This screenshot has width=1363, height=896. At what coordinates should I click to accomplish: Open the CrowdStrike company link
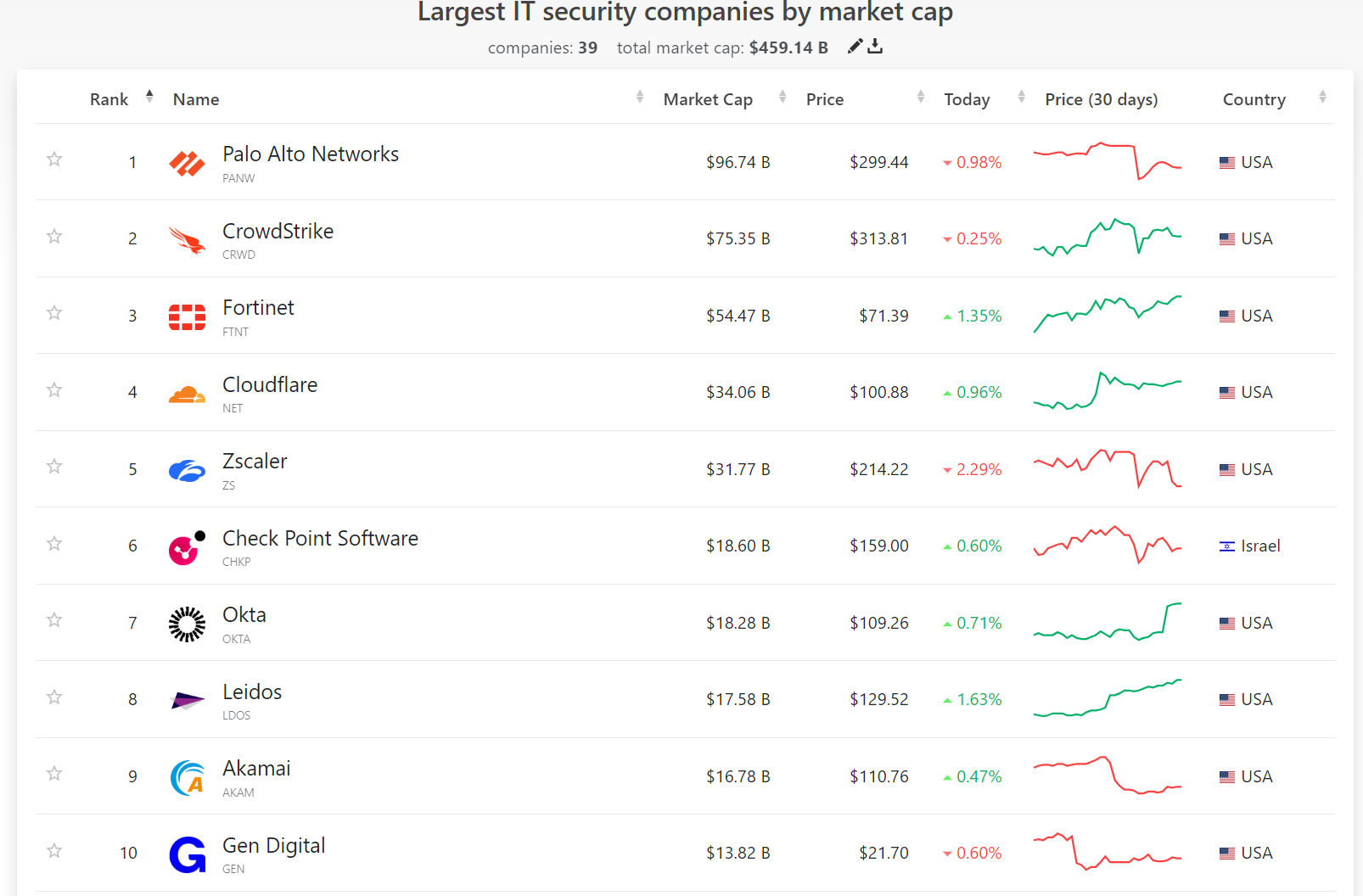coord(278,231)
